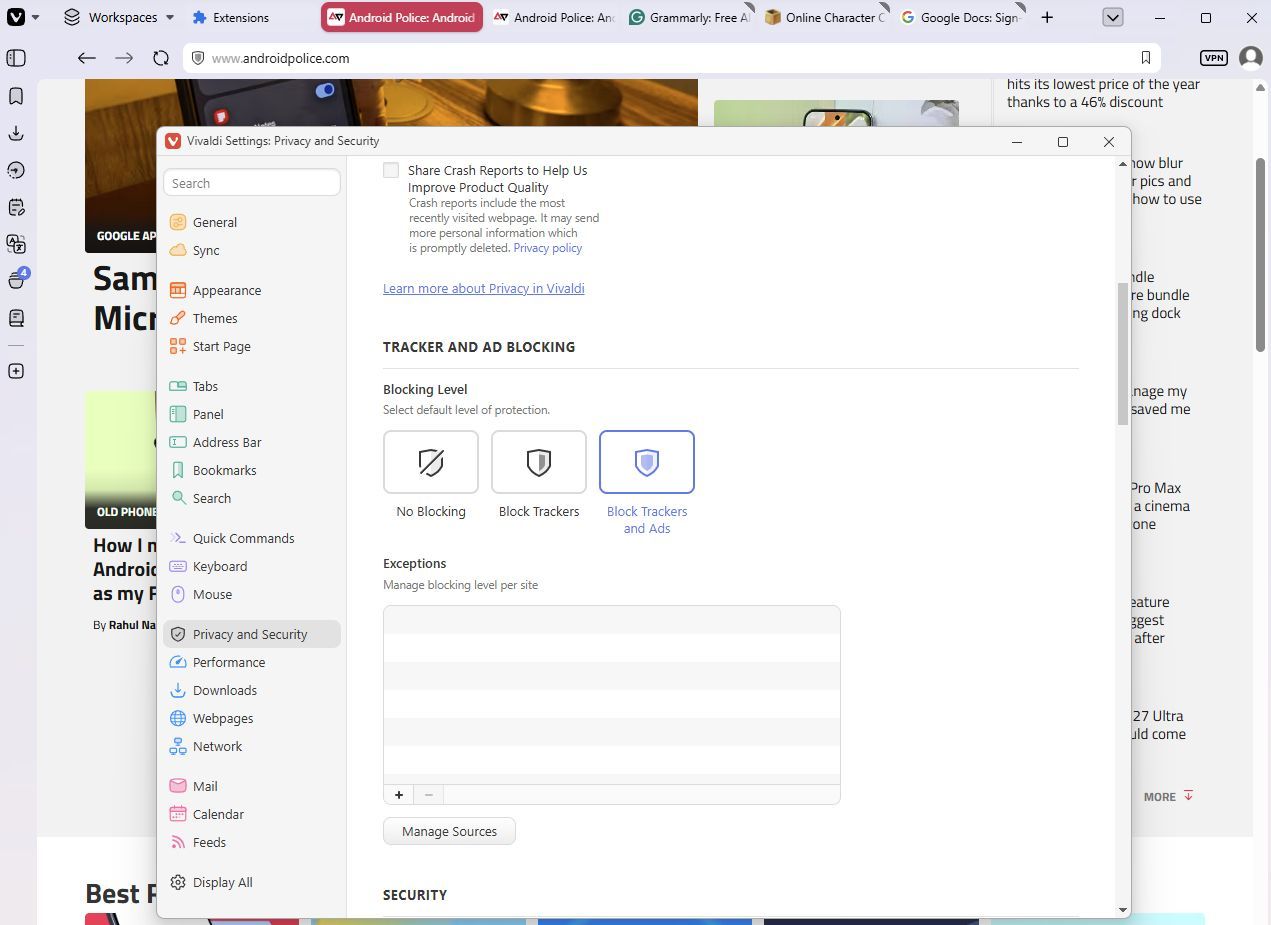This screenshot has height=925, width=1271.
Task: Open Bookmarks settings category
Action: (252, 470)
